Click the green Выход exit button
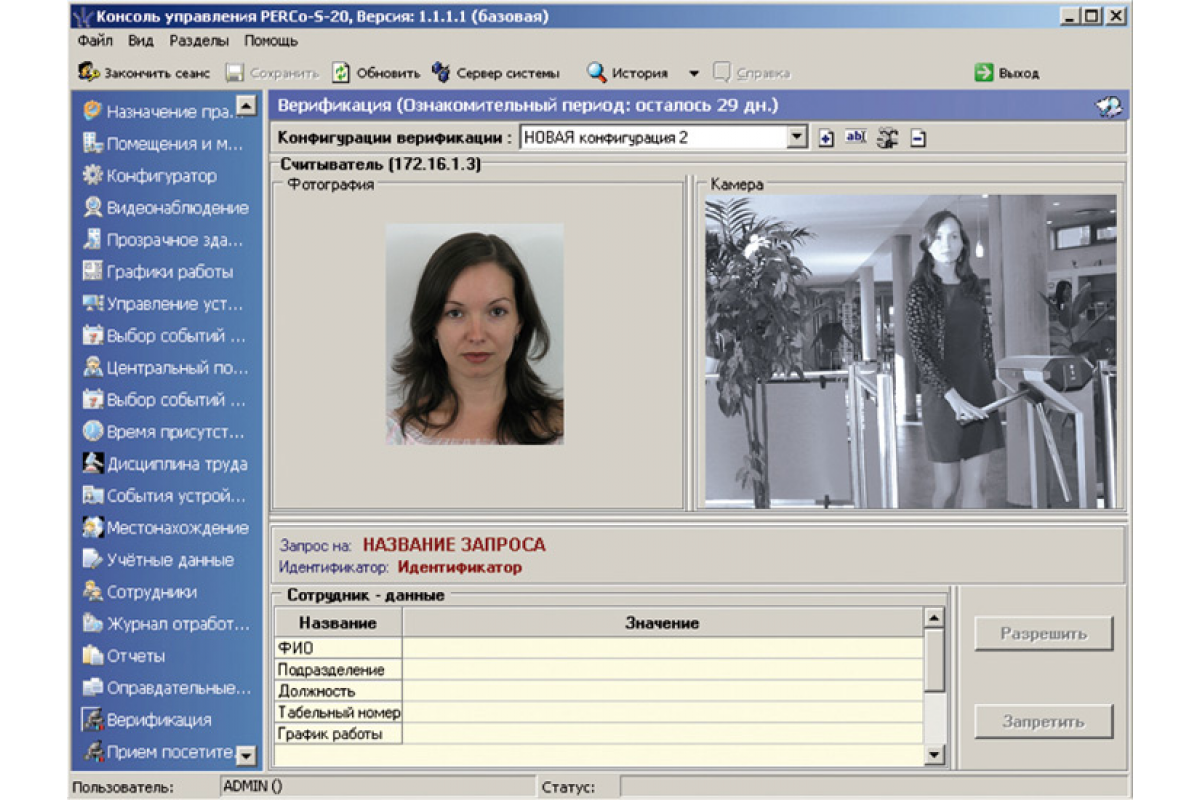1200x800 pixels. [1007, 73]
